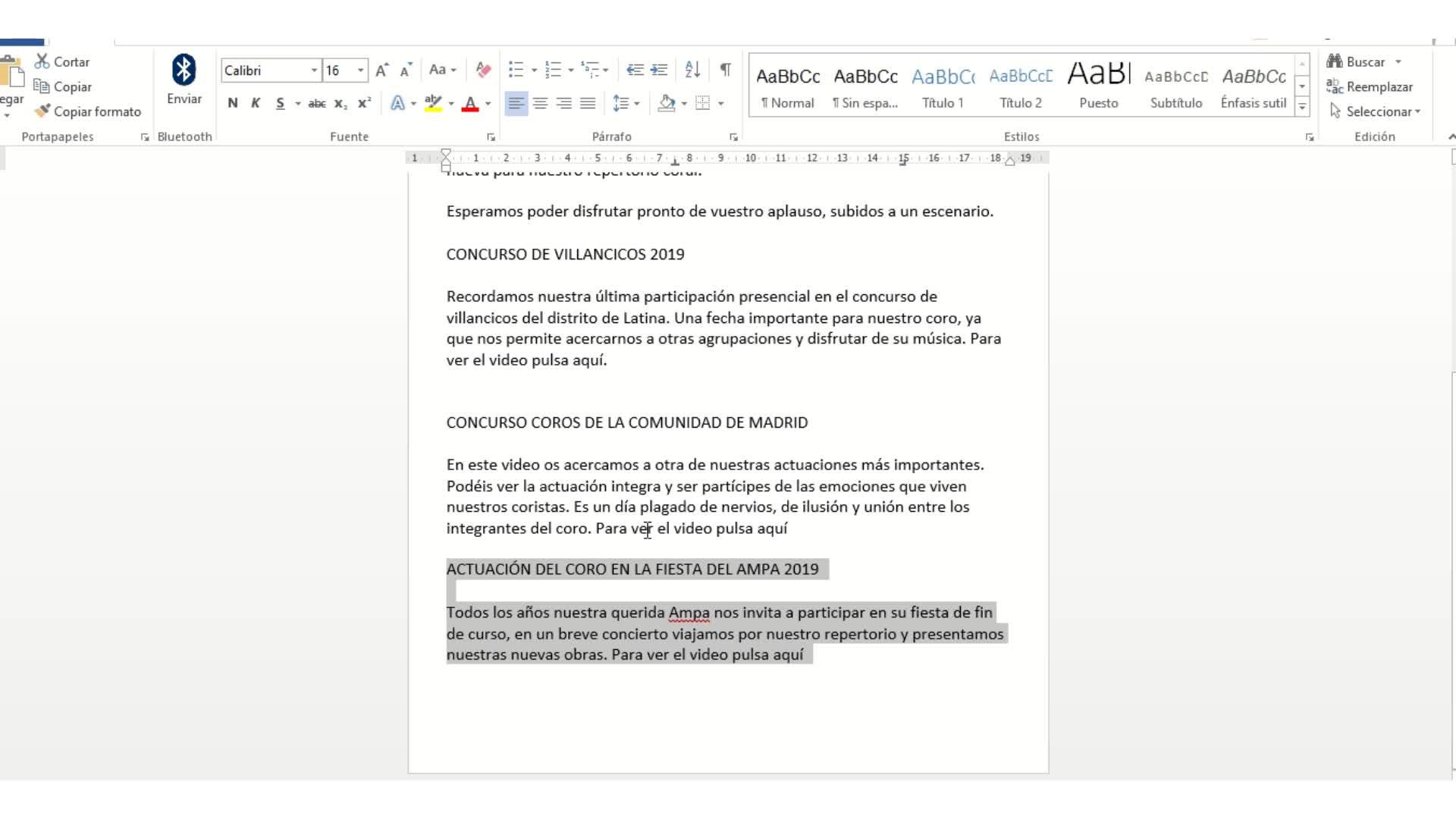1456x819 pixels.
Task: Click the justify text icon
Action: coord(588,103)
